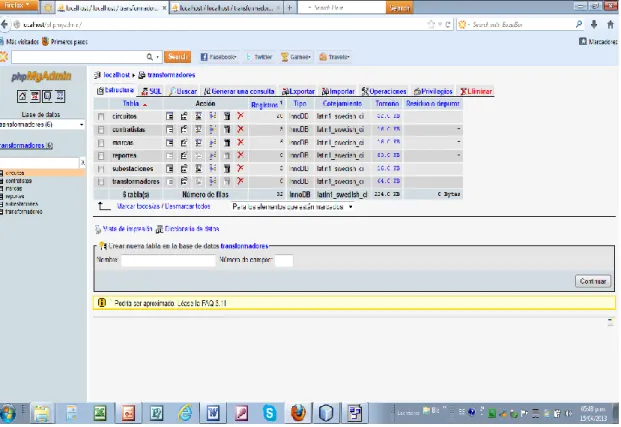Sort by the Tabla column header
This screenshot has width=621, height=427.
[x=131, y=104]
